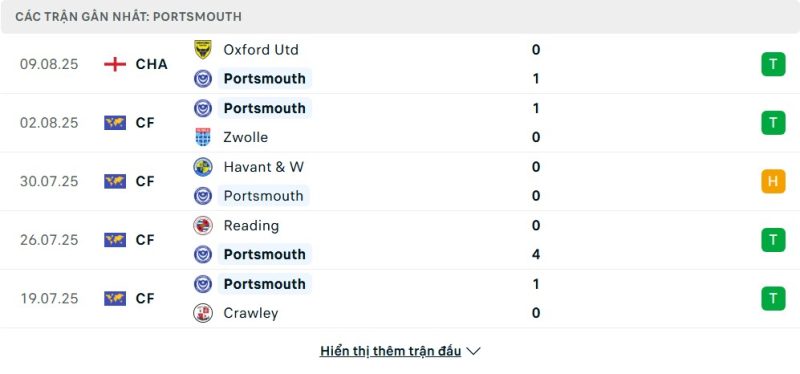Viewport: 800px width, 374px height.
Task: Click green T result badge for 09.08.25
Action: click(x=773, y=64)
